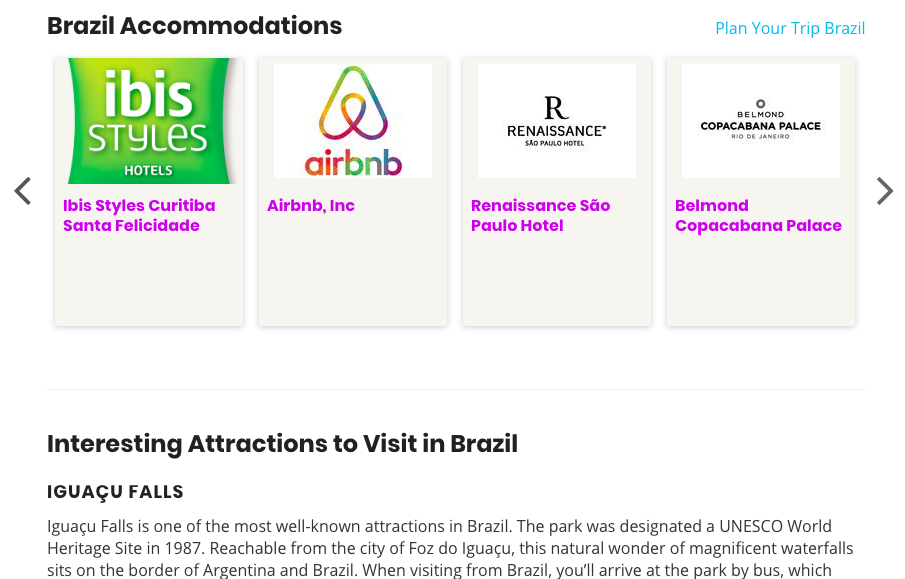Image resolution: width=905 pixels, height=579 pixels.
Task: Open the Airbnb, Inc link
Action: (311, 206)
